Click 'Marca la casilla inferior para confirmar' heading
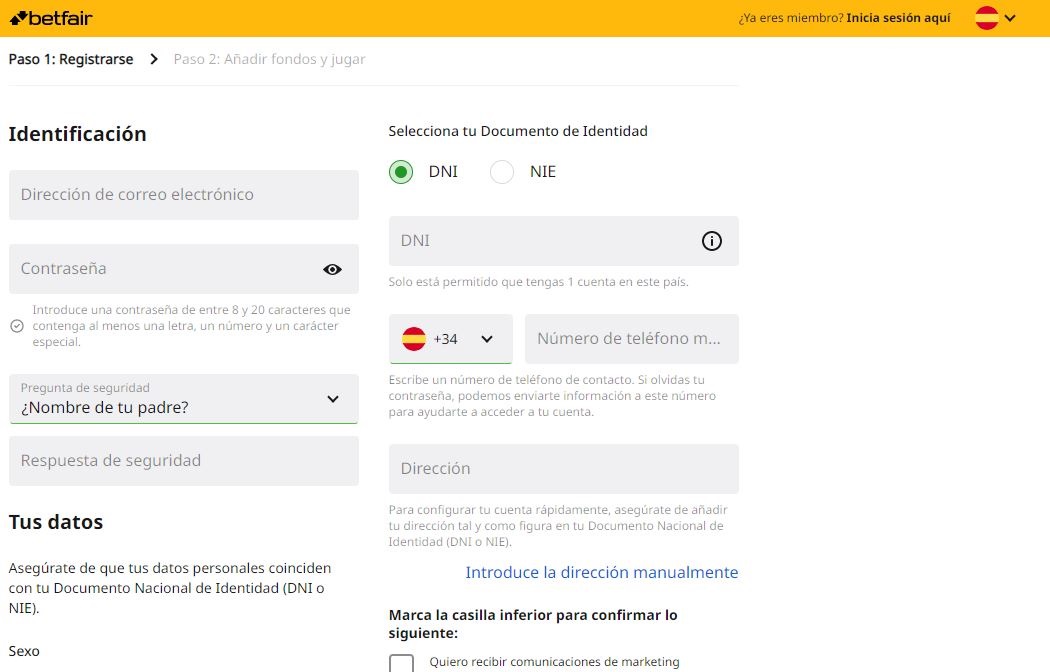 click(x=533, y=624)
